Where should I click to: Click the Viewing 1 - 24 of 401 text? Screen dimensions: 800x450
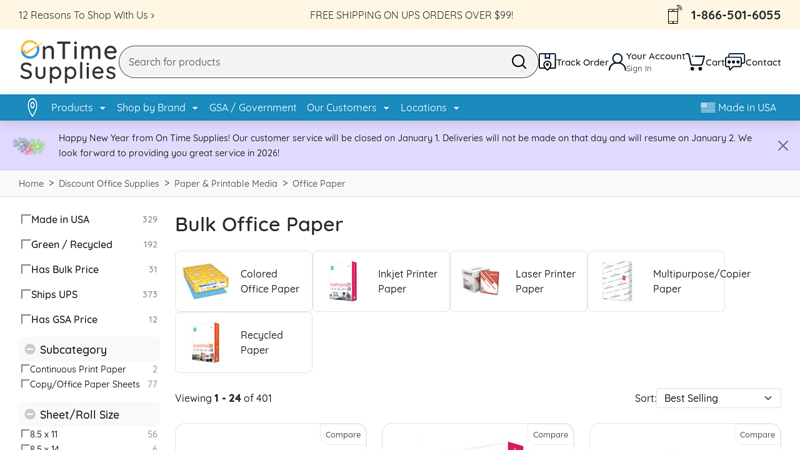pyautogui.click(x=223, y=398)
